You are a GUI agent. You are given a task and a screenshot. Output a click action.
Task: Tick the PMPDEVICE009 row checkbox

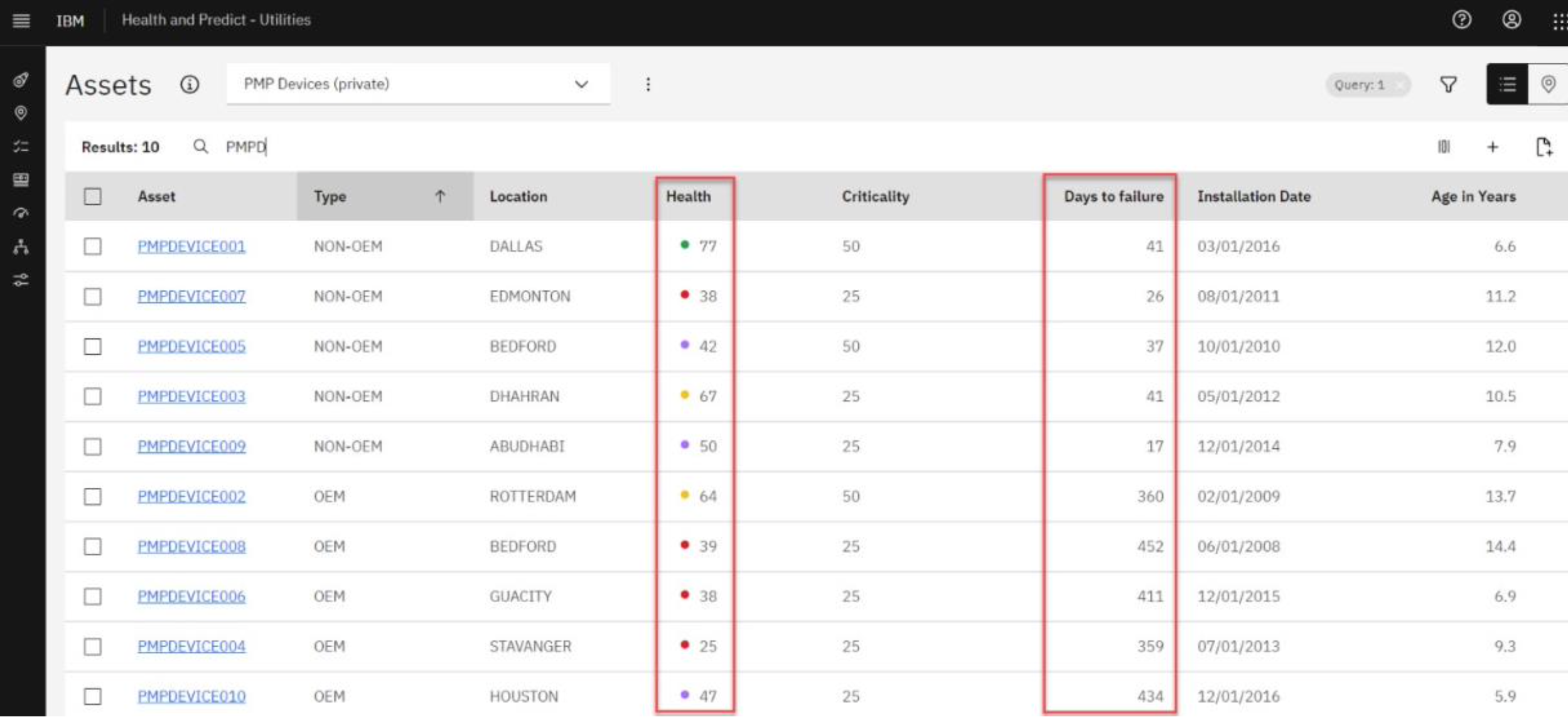click(93, 446)
